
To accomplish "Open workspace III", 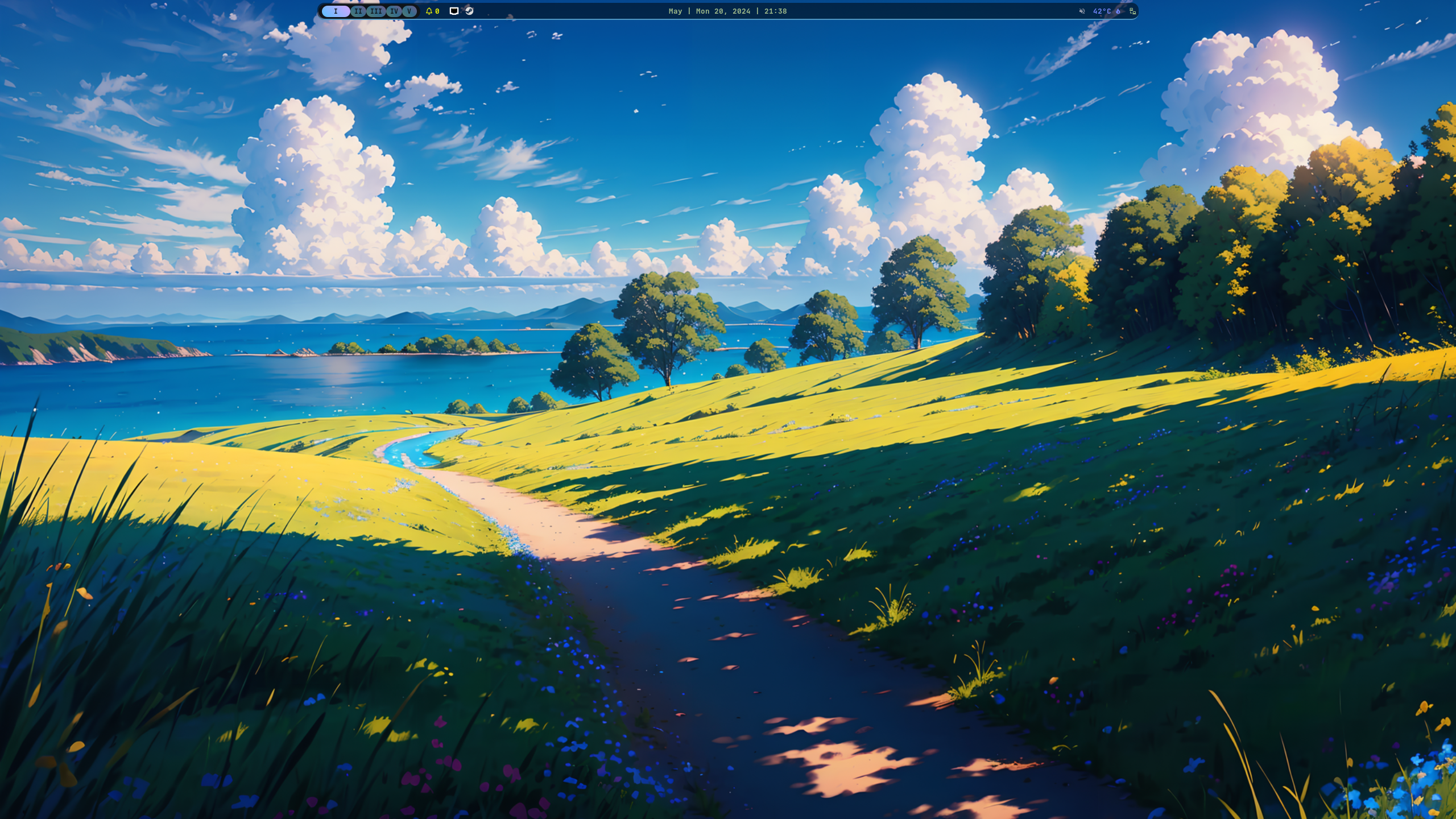I will (375, 11).
